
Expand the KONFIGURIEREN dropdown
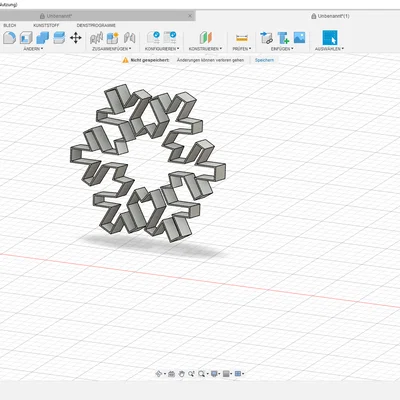tap(162, 49)
